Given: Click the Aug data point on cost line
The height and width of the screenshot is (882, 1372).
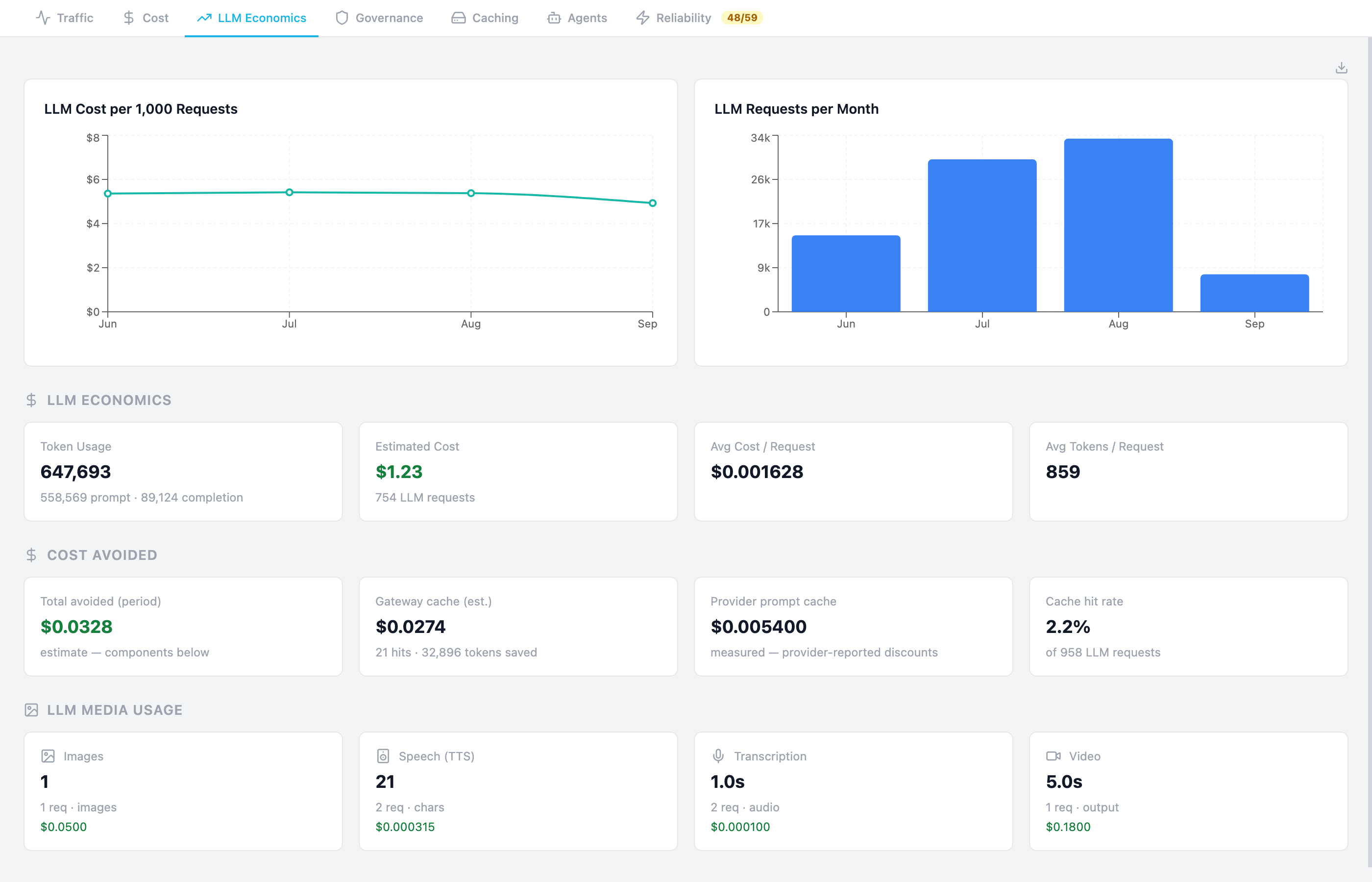Looking at the screenshot, I should tap(471, 193).
